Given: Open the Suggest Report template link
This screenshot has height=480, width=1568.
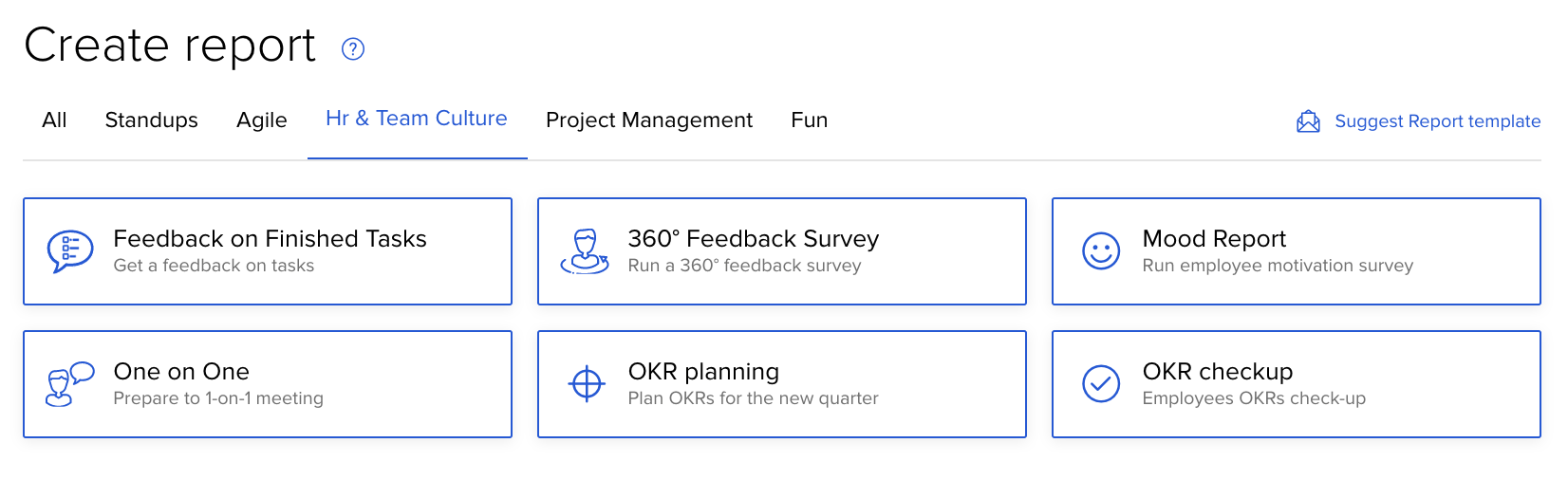Looking at the screenshot, I should pyautogui.click(x=1437, y=121).
